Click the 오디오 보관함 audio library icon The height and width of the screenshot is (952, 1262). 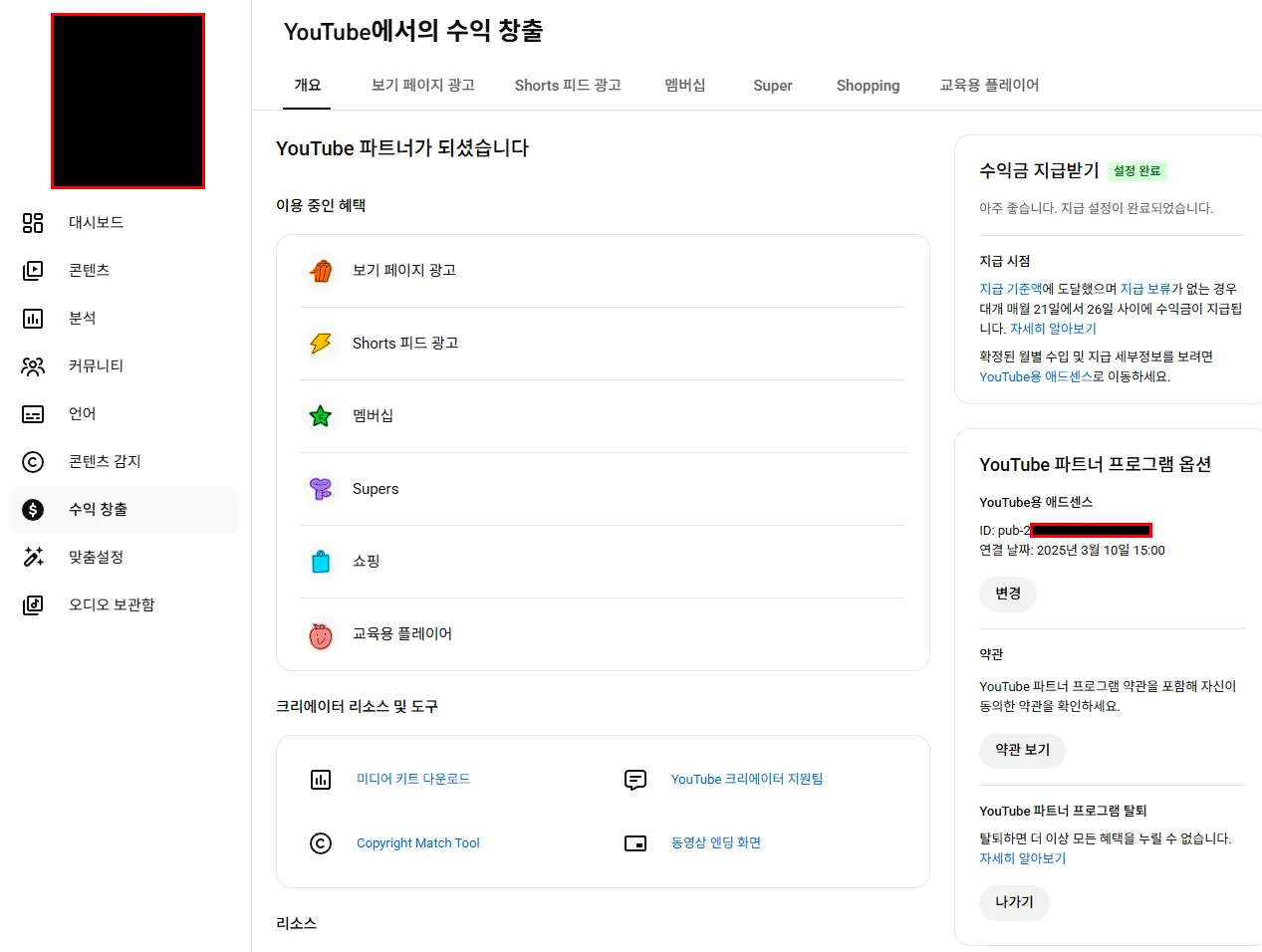pos(33,604)
